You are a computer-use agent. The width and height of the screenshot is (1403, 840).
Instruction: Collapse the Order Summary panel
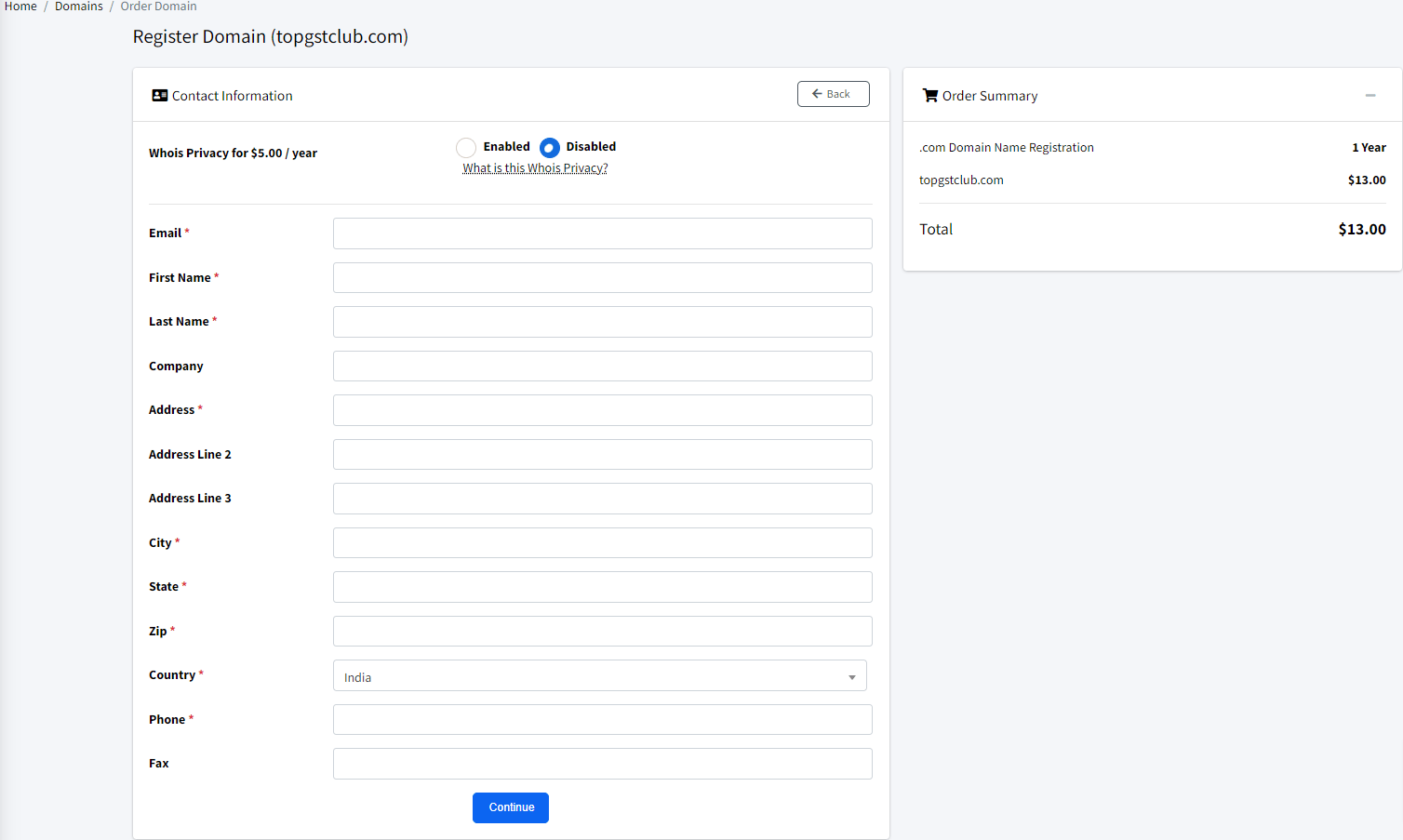click(1370, 95)
